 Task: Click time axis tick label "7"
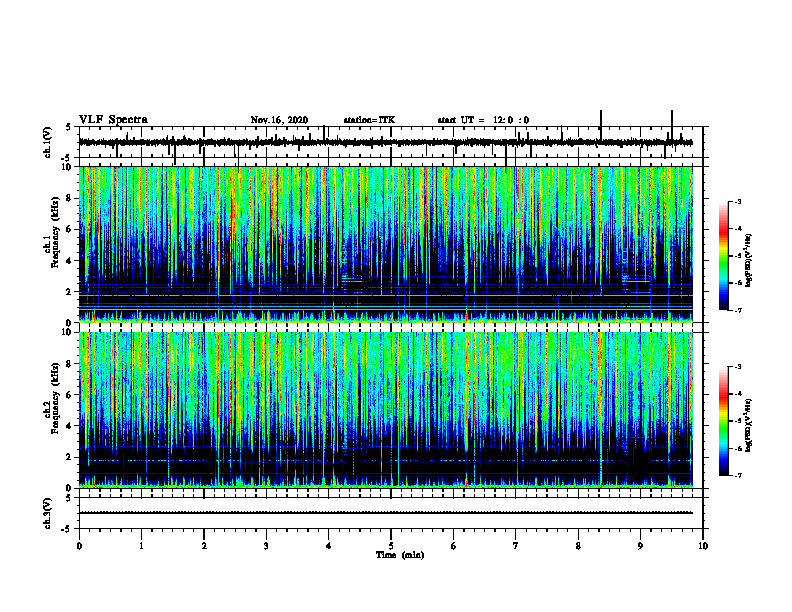pyautogui.click(x=516, y=546)
